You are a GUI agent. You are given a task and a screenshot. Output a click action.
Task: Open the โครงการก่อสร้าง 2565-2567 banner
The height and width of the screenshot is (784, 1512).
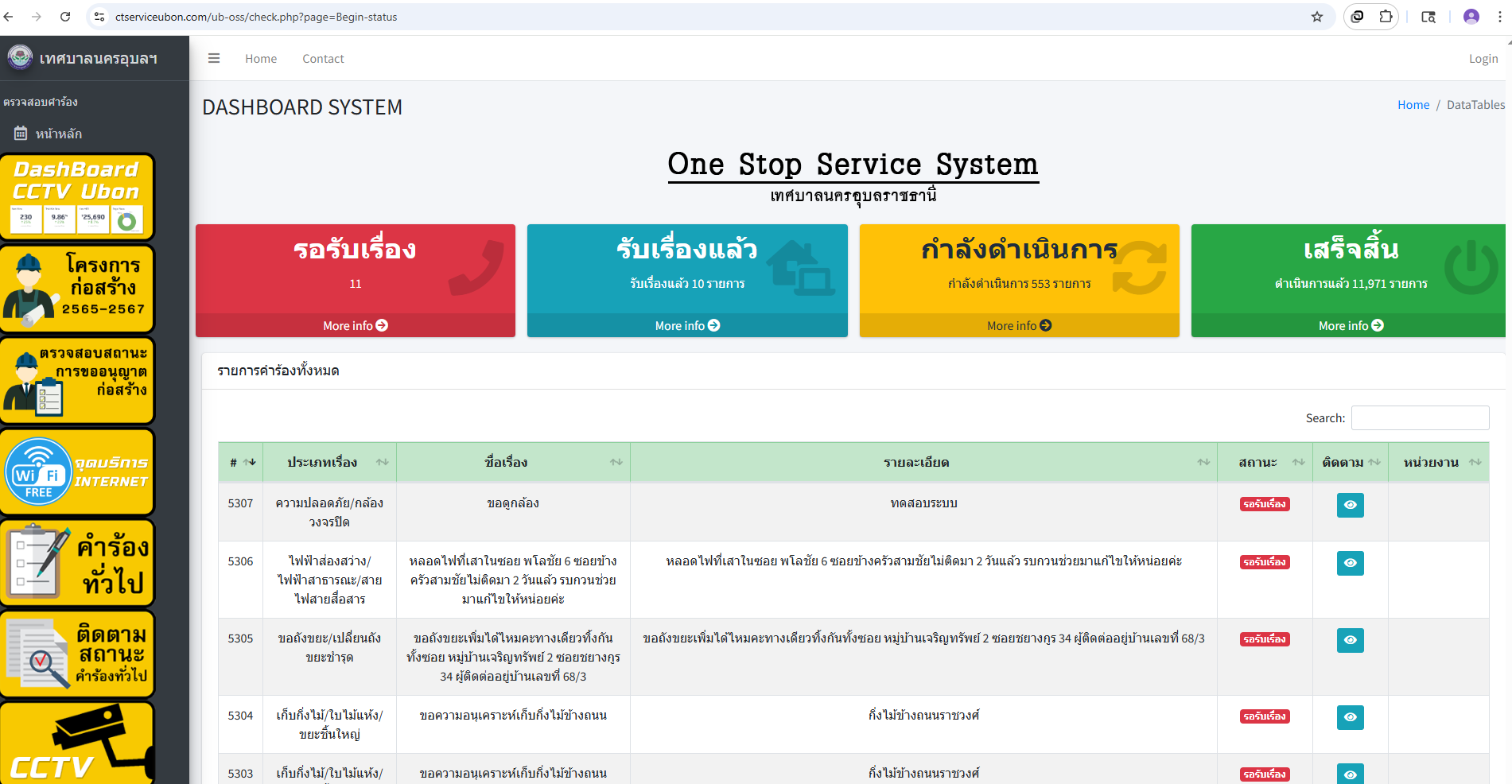77,289
